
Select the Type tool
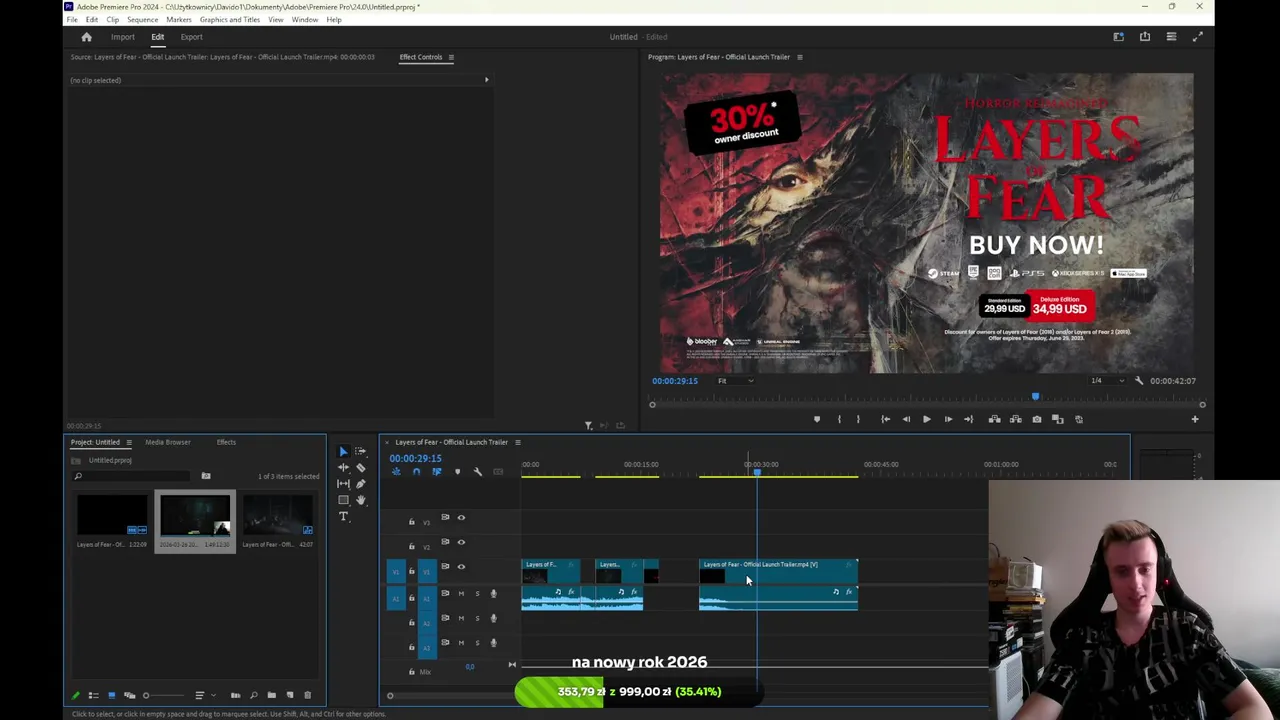343,516
